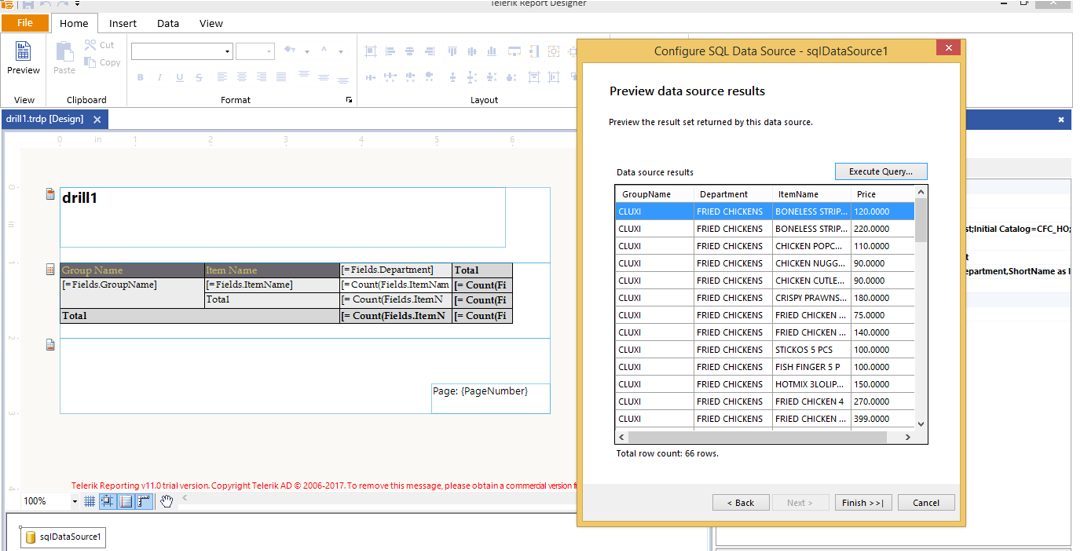Screen dimensions: 1080x551
Task: Center text horizontally in Format group
Action: [x=242, y=77]
